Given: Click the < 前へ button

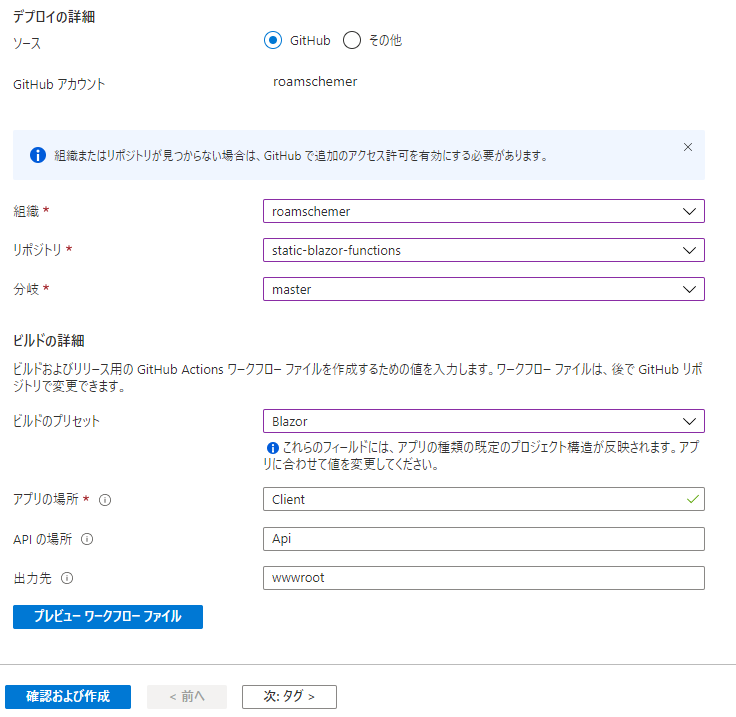Looking at the screenshot, I should tap(187, 696).
